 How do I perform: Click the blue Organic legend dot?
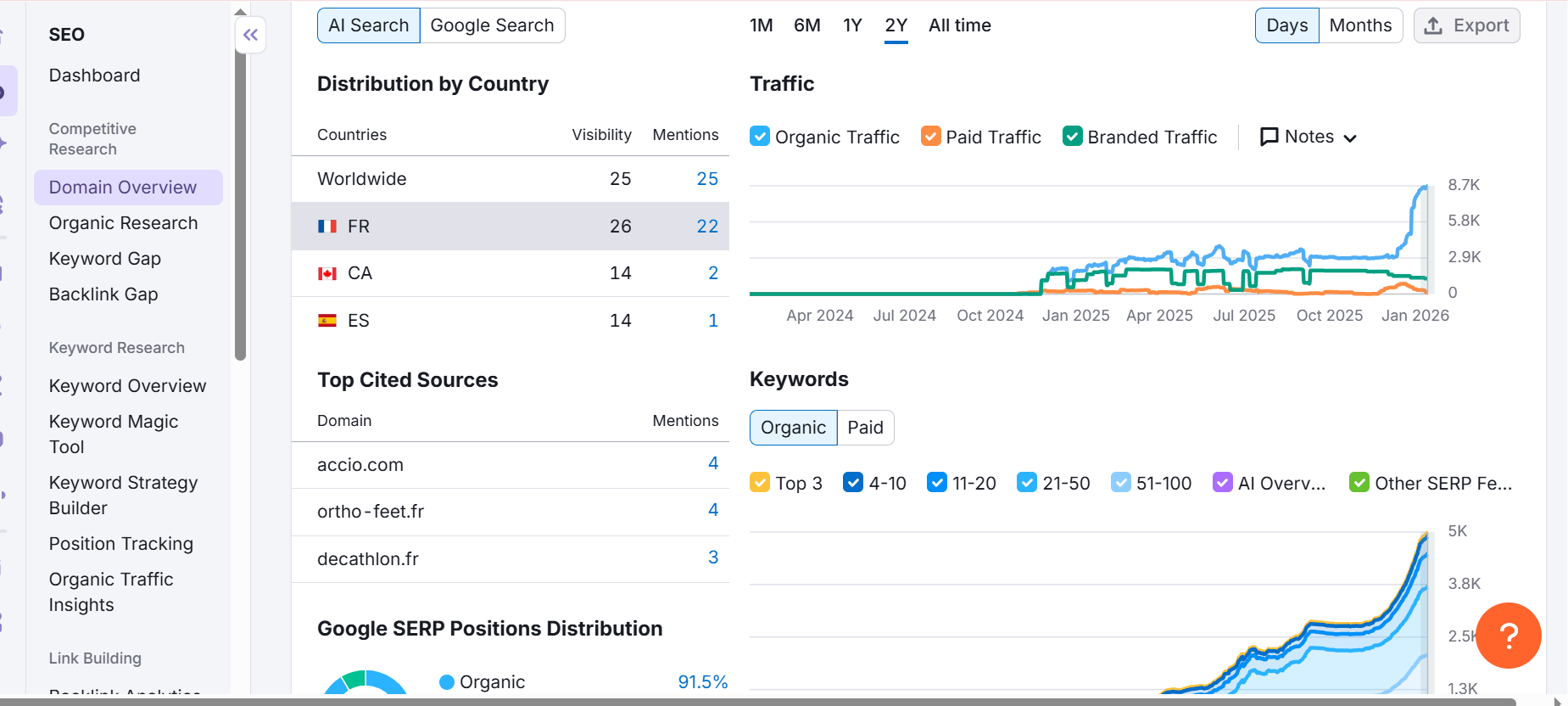447,682
